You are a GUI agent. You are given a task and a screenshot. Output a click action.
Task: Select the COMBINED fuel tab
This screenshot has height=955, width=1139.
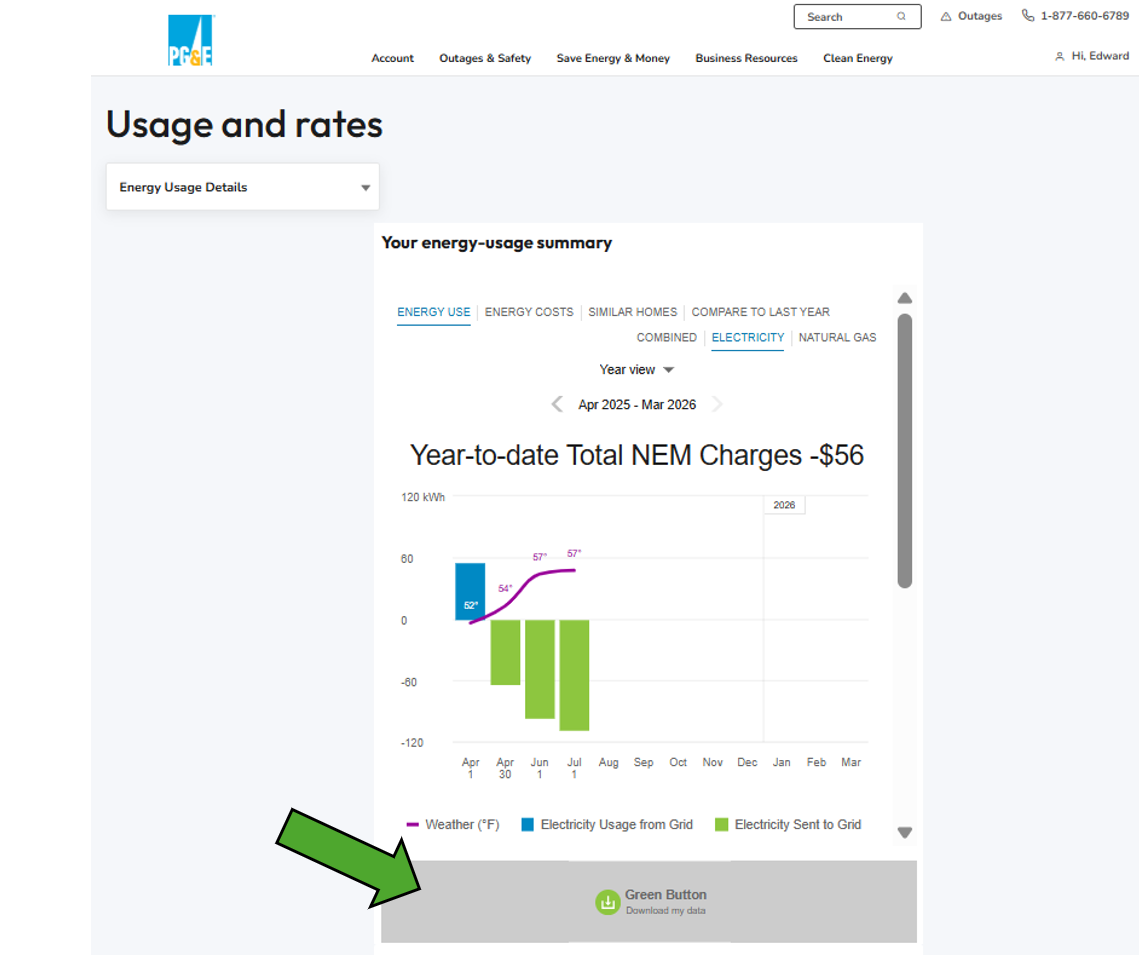tap(666, 338)
